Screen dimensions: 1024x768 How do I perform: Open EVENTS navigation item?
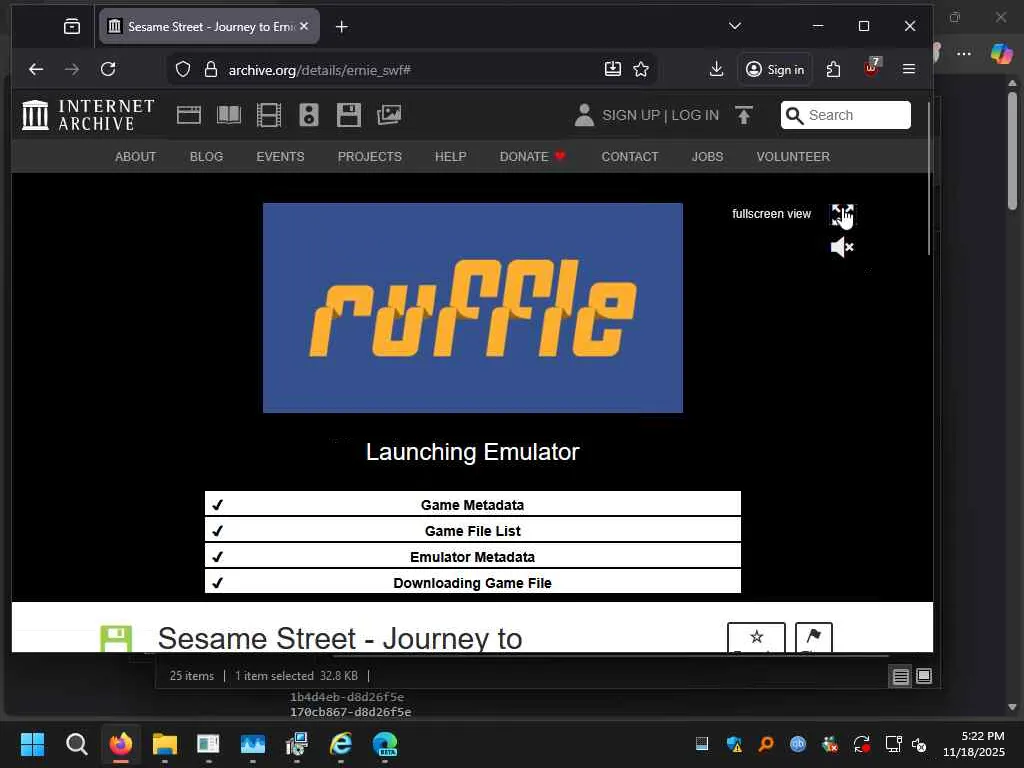pyautogui.click(x=280, y=157)
